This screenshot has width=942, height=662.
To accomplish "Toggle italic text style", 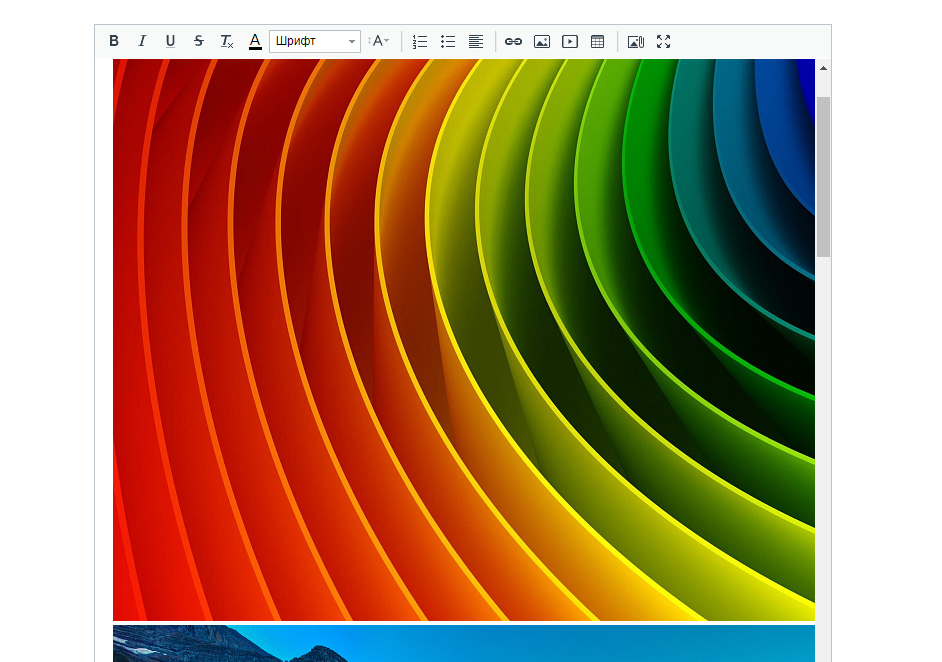I will point(142,41).
